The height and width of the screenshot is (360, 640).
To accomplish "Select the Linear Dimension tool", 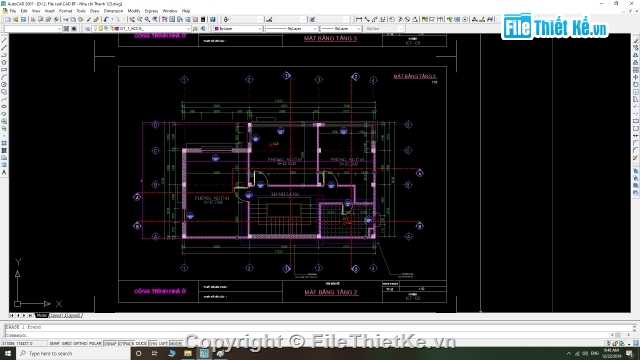I will (359, 19).
